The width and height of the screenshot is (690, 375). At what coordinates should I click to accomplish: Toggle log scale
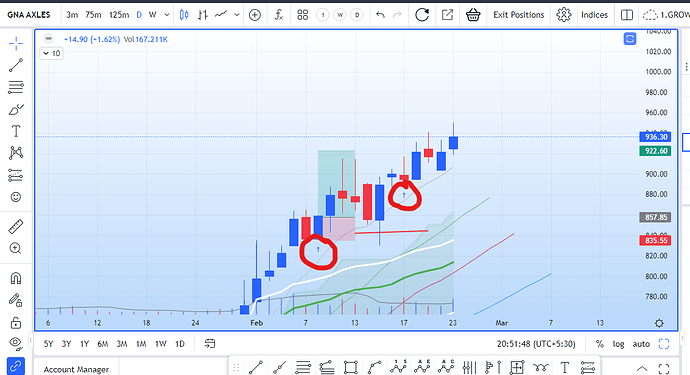pos(618,344)
